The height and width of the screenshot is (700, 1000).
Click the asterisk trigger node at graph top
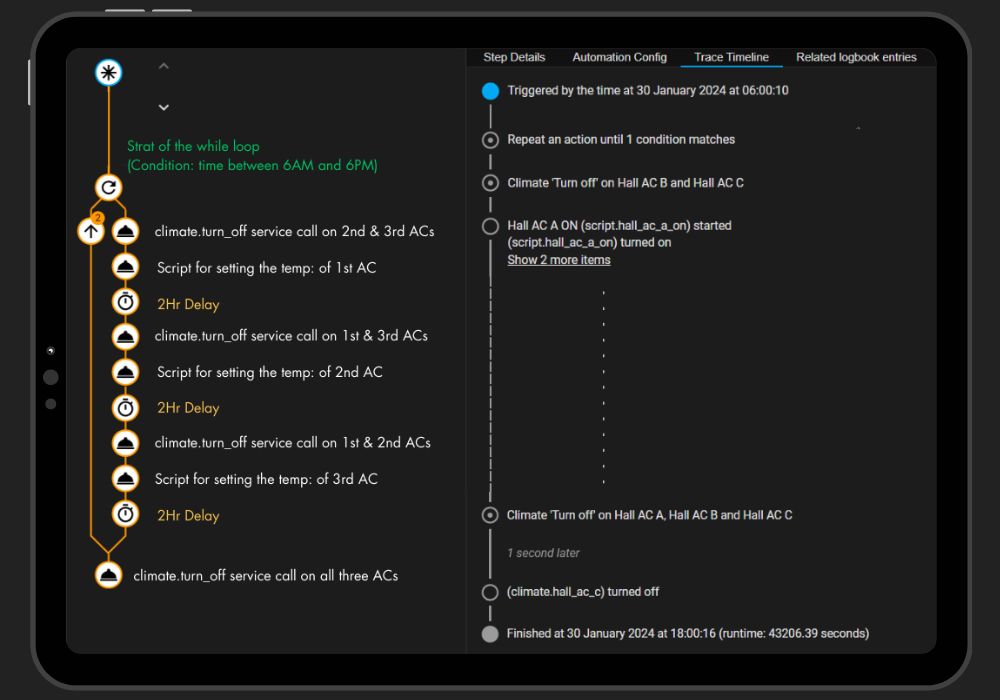pos(108,72)
